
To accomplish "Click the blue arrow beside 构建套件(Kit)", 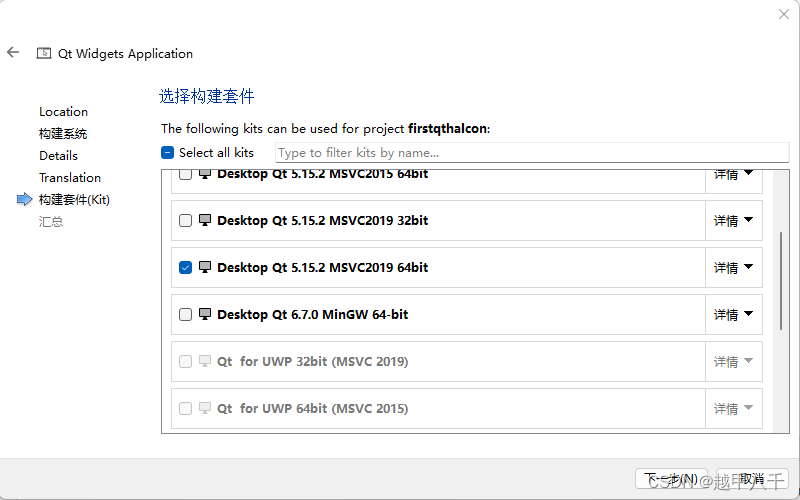I will point(24,199).
